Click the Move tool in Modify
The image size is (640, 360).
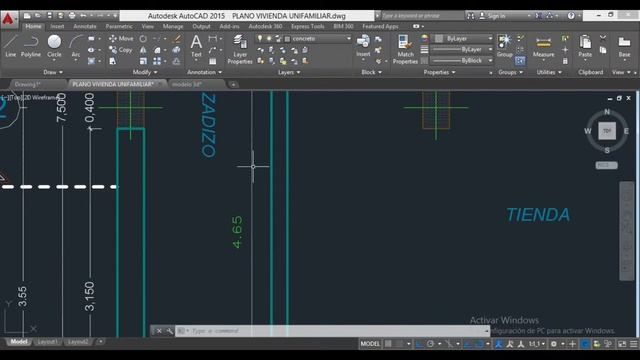click(121, 38)
